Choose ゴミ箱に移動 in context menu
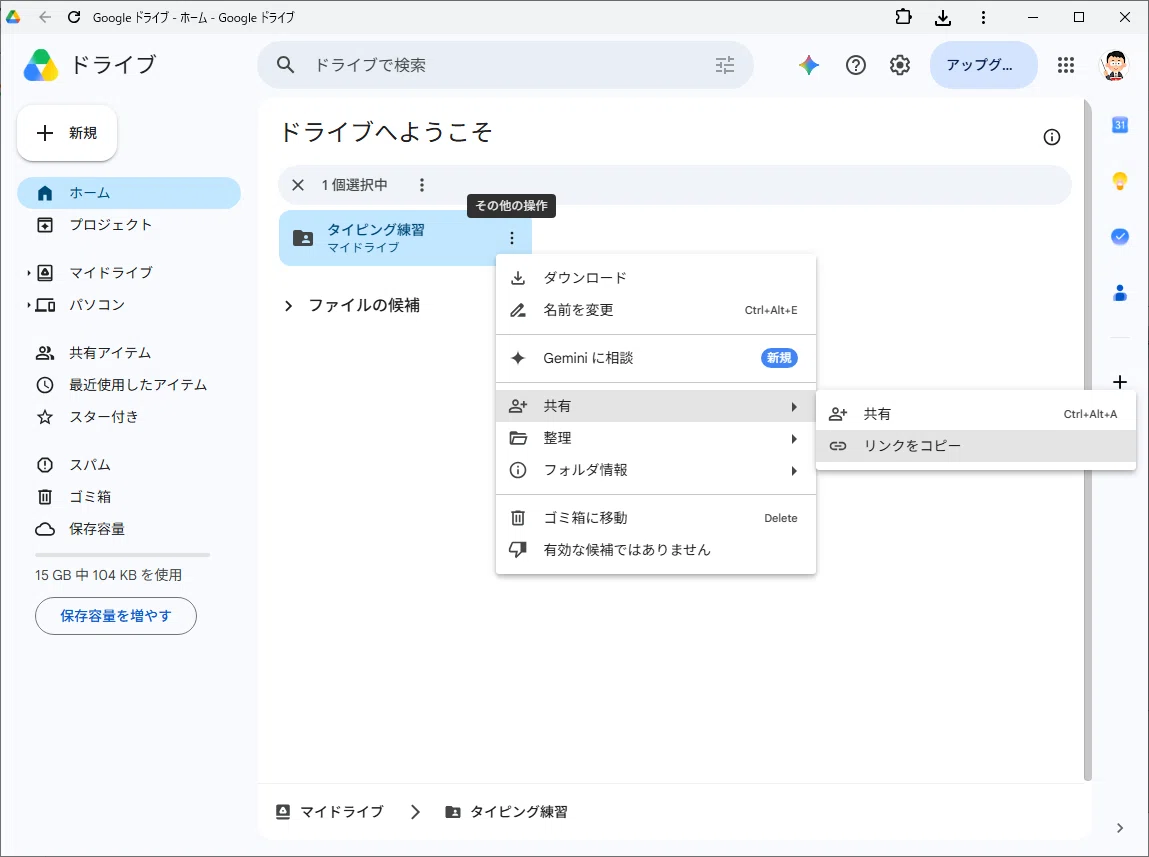This screenshot has height=857, width=1149. pos(656,518)
